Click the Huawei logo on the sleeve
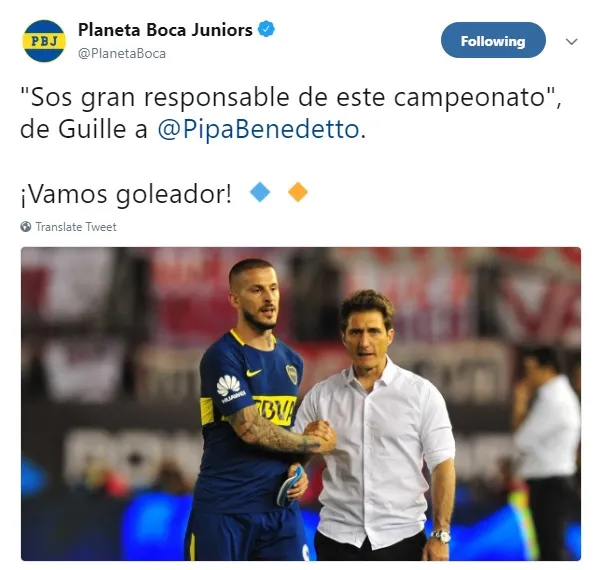The height and width of the screenshot is (570, 609). coord(231,388)
